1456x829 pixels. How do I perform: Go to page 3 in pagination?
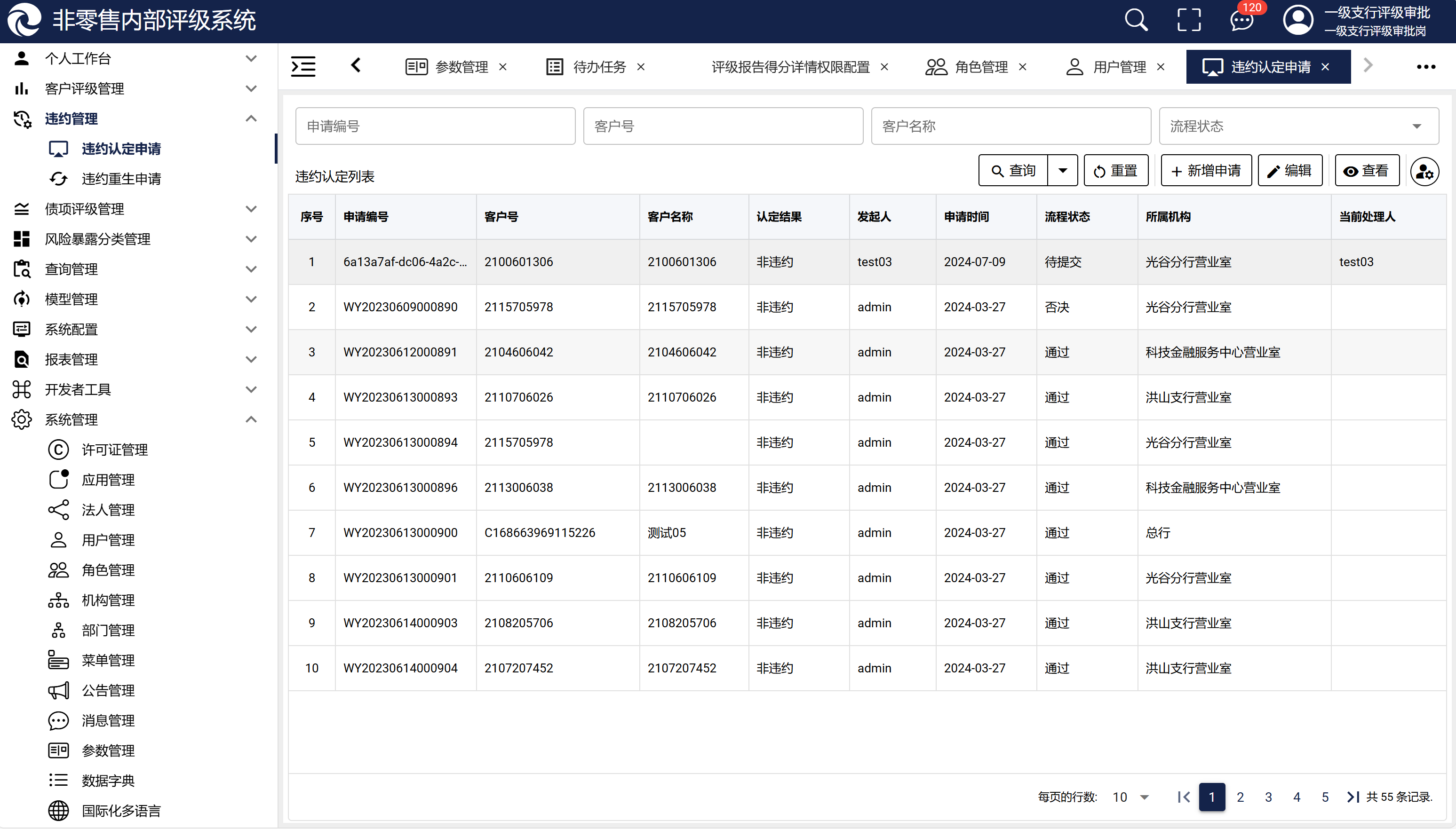[x=1268, y=797]
